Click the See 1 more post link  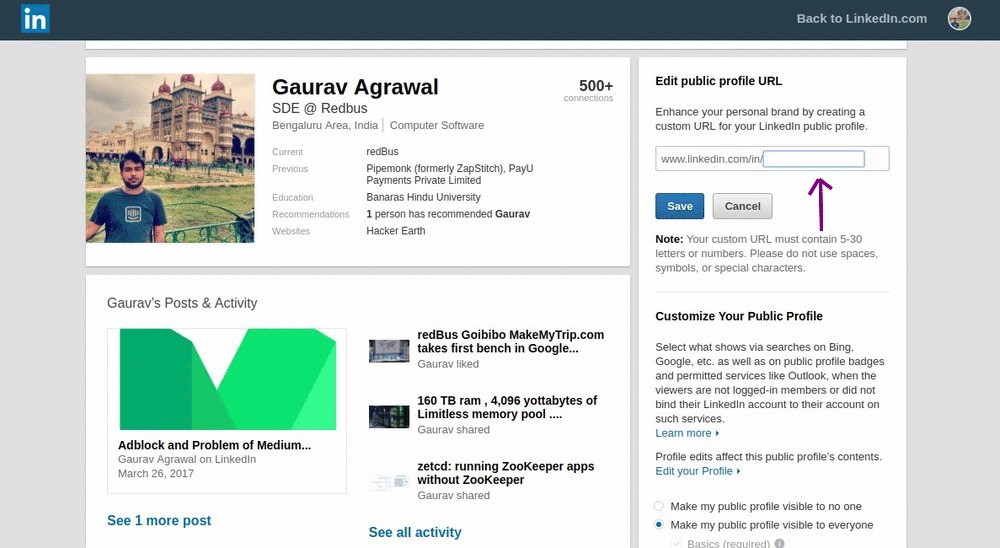point(159,521)
